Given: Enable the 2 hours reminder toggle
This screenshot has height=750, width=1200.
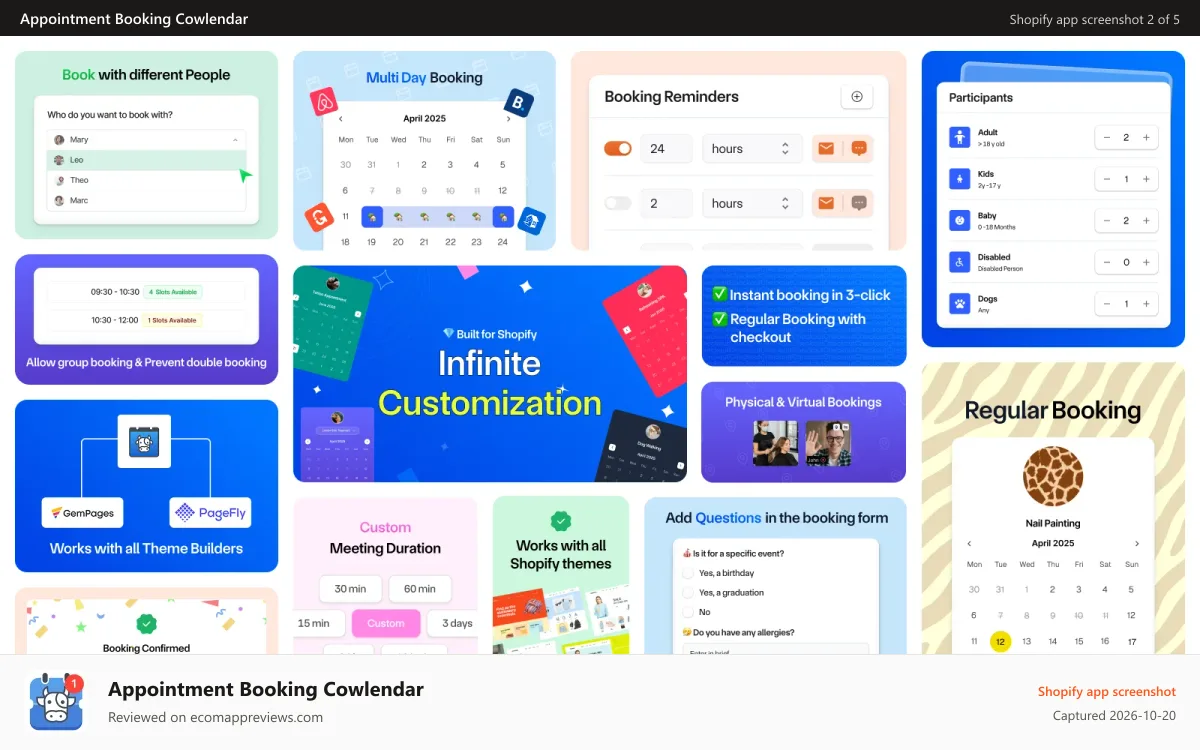Looking at the screenshot, I should coord(618,203).
